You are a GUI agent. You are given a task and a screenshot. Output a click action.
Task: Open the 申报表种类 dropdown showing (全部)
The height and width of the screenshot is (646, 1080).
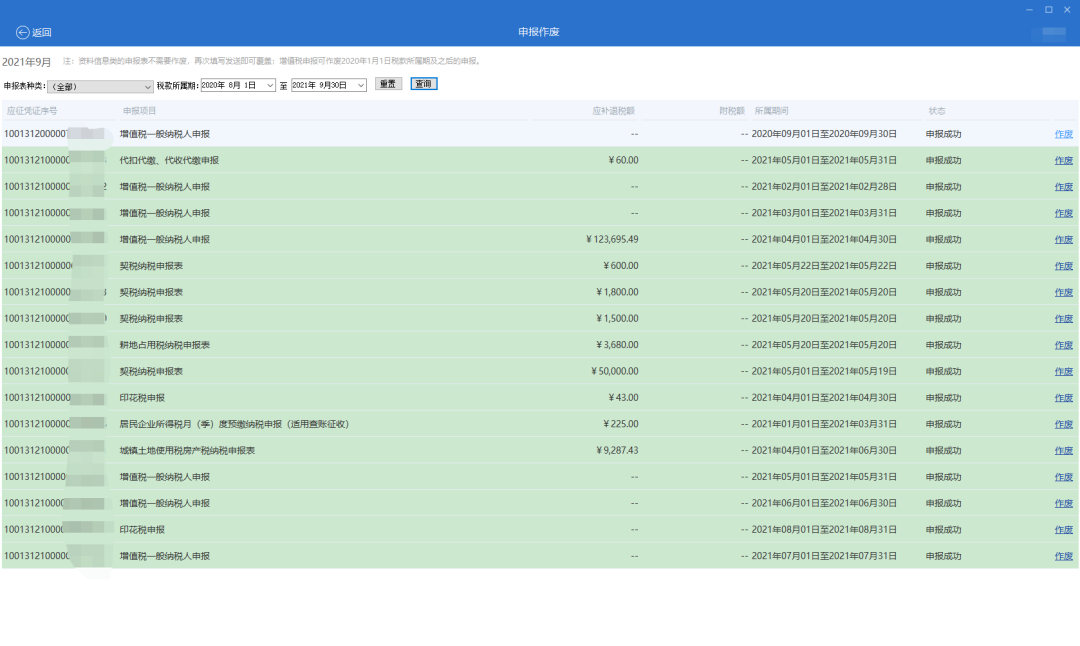tap(100, 86)
